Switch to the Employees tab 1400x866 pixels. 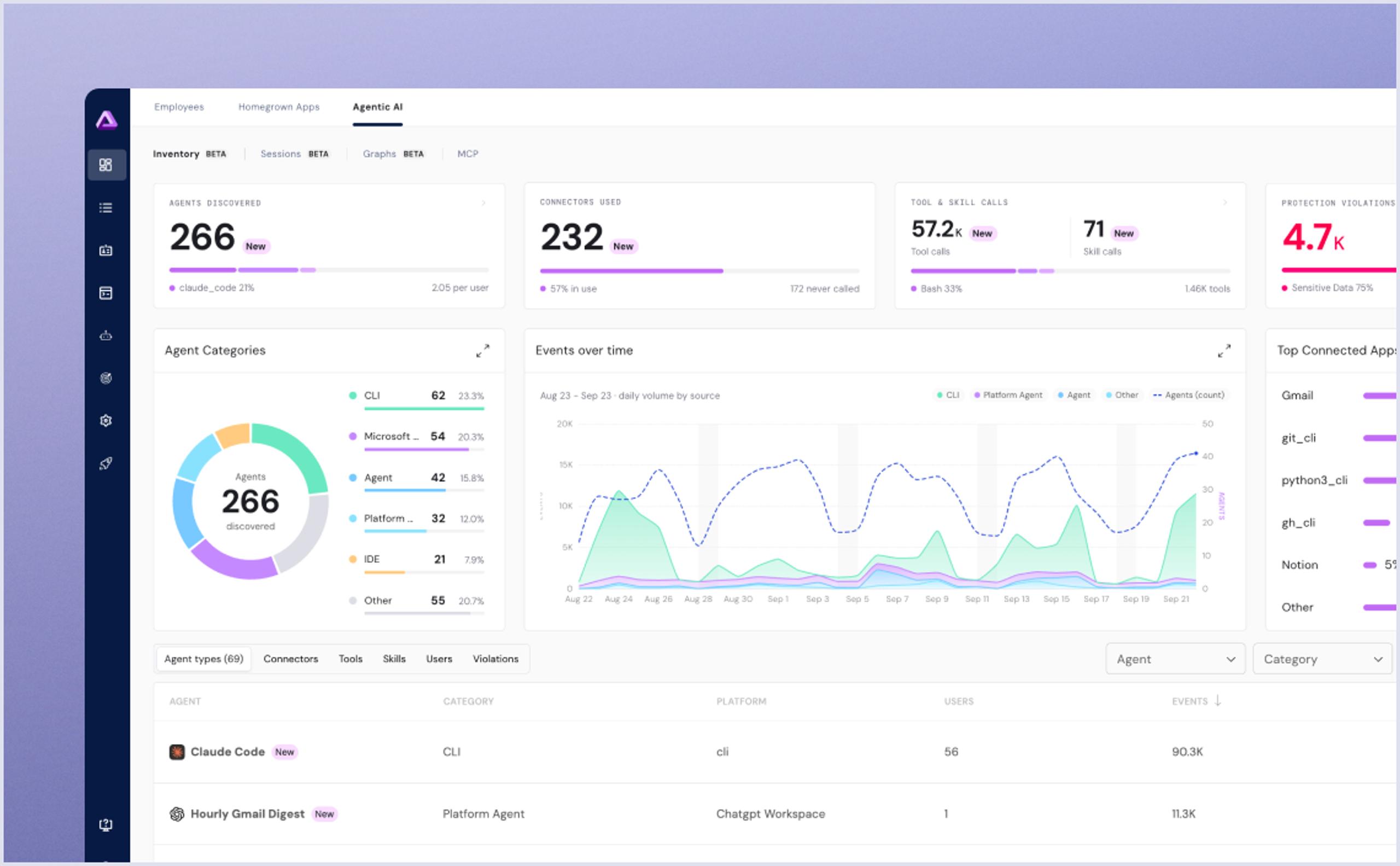pos(179,107)
